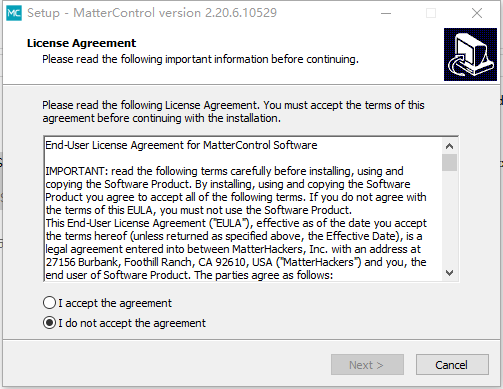Image resolution: width=503 pixels, height=389 pixels.
Task: Cancel the MatterControl installation
Action: tap(452, 365)
